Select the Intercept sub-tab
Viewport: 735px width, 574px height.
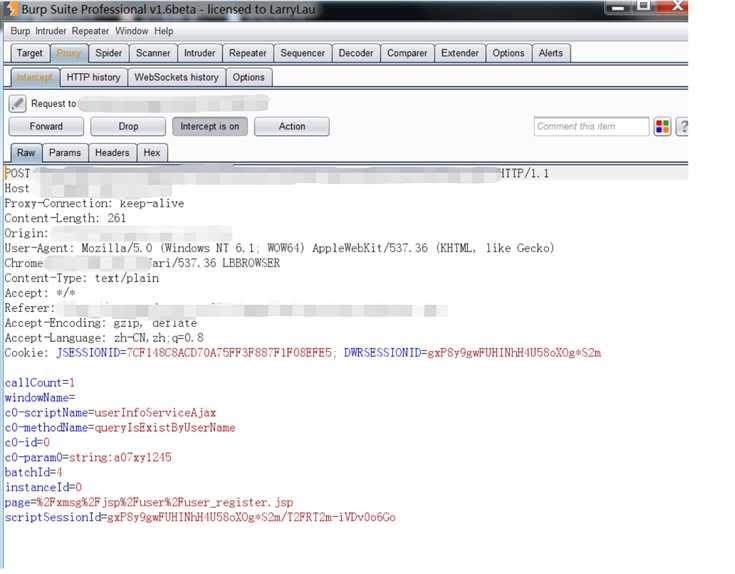35,77
